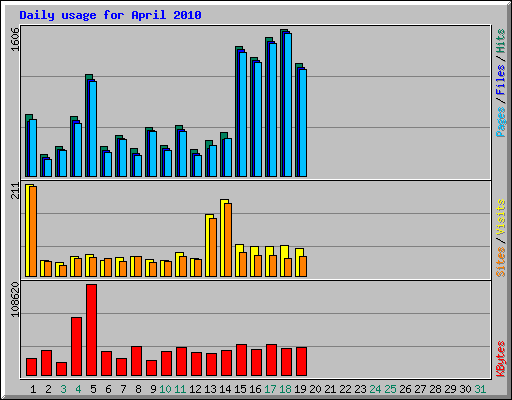Click day 14 on the date axis

(225, 389)
